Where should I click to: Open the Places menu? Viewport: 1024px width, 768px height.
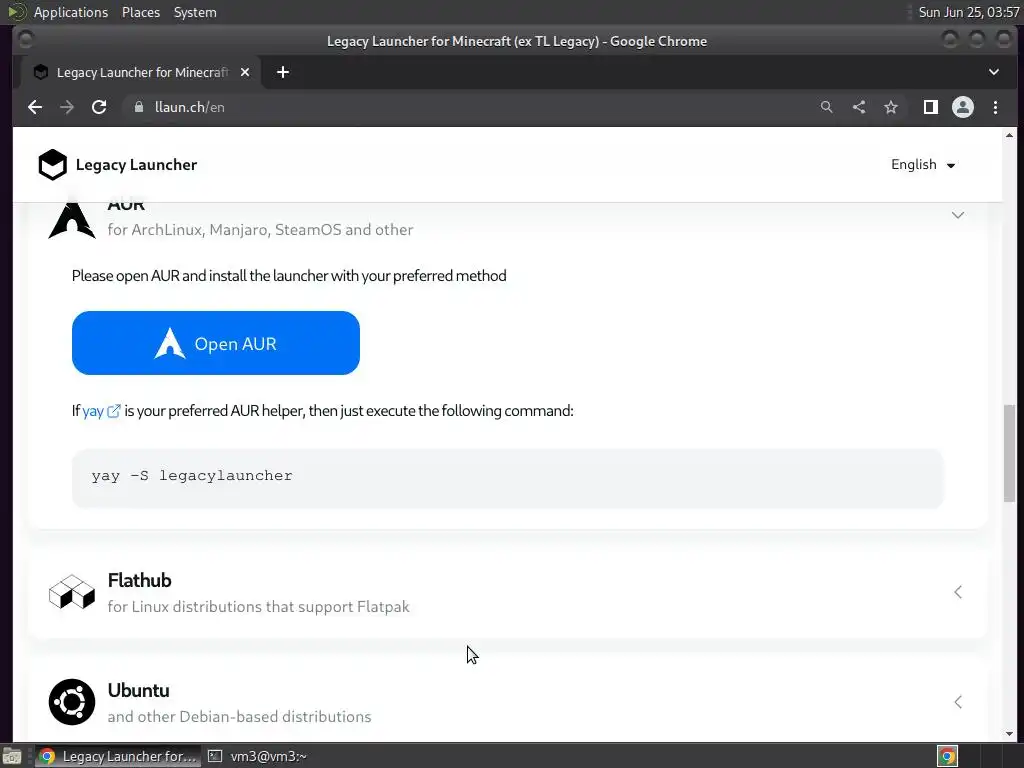pos(141,12)
